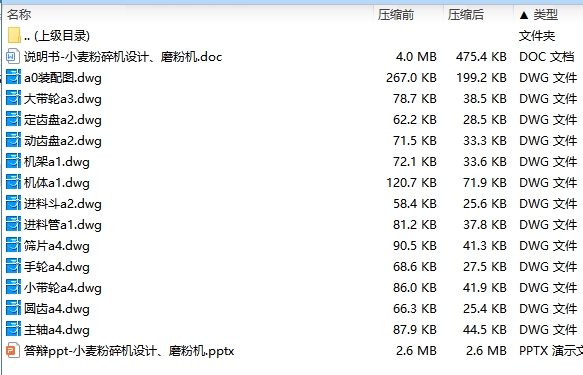
Task: Click the 475.4 KB compressed size value
Action: (x=481, y=56)
